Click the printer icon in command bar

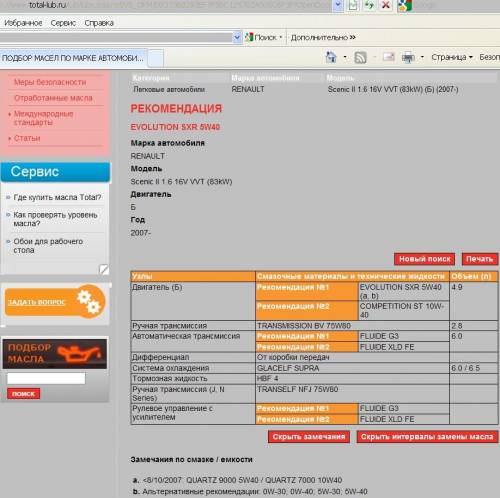tap(408, 58)
